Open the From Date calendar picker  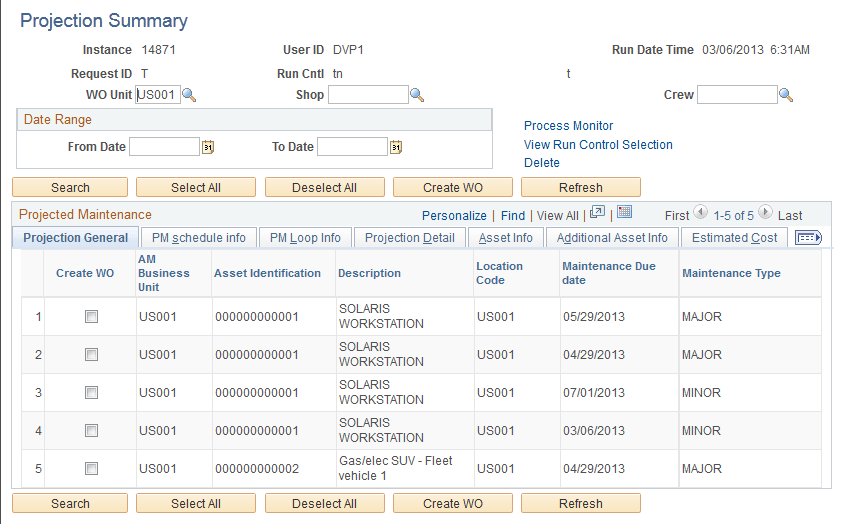pos(208,147)
